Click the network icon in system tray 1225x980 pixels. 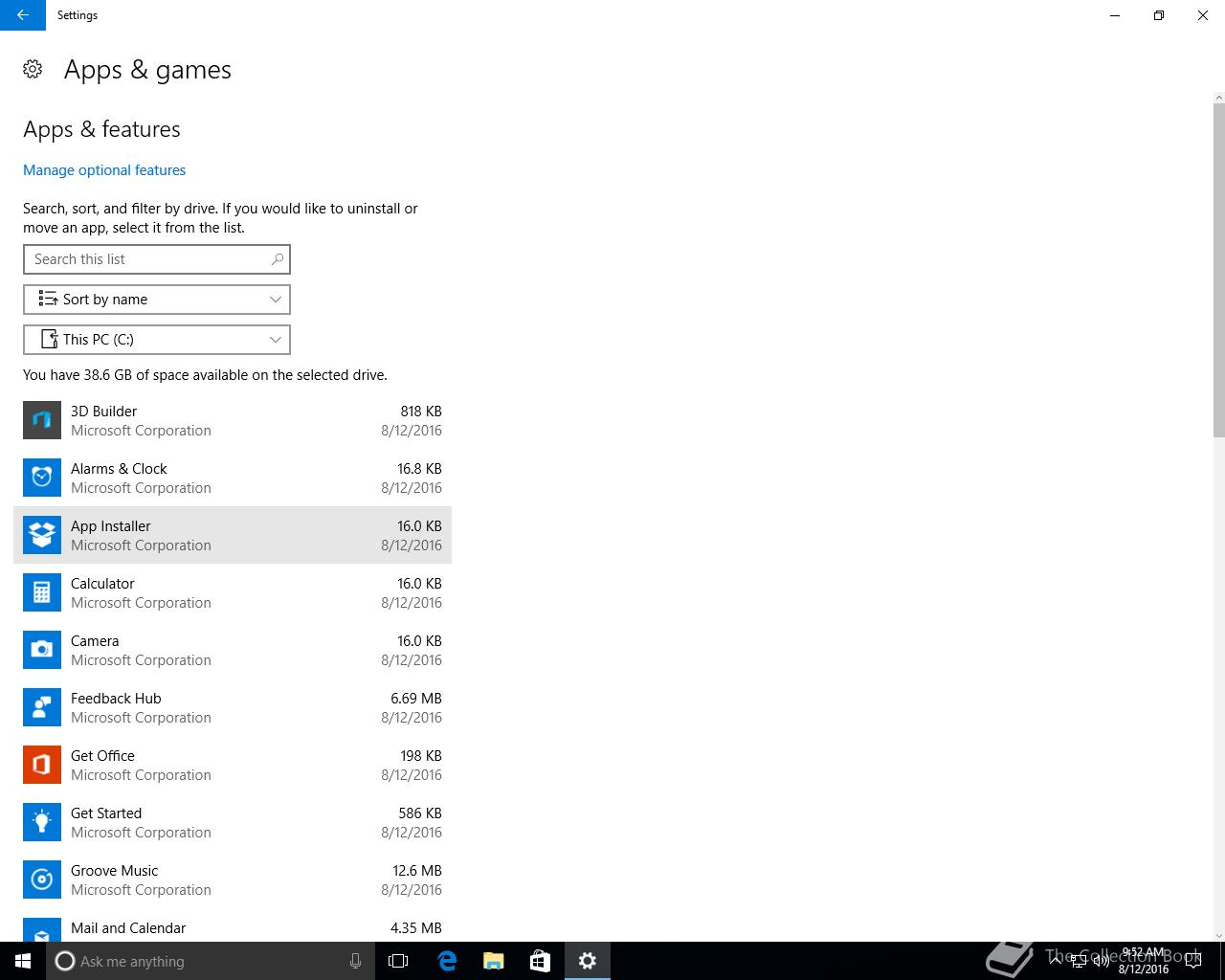(1079, 961)
